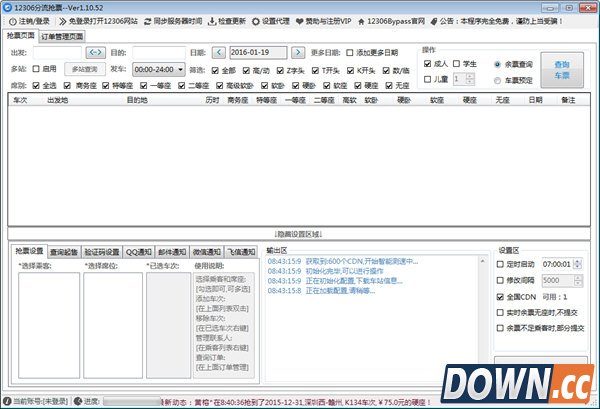Screen dimensions: 600x409
Task: Toggle 实时余票无座时,不提交 checkbox
Action: click(500, 313)
